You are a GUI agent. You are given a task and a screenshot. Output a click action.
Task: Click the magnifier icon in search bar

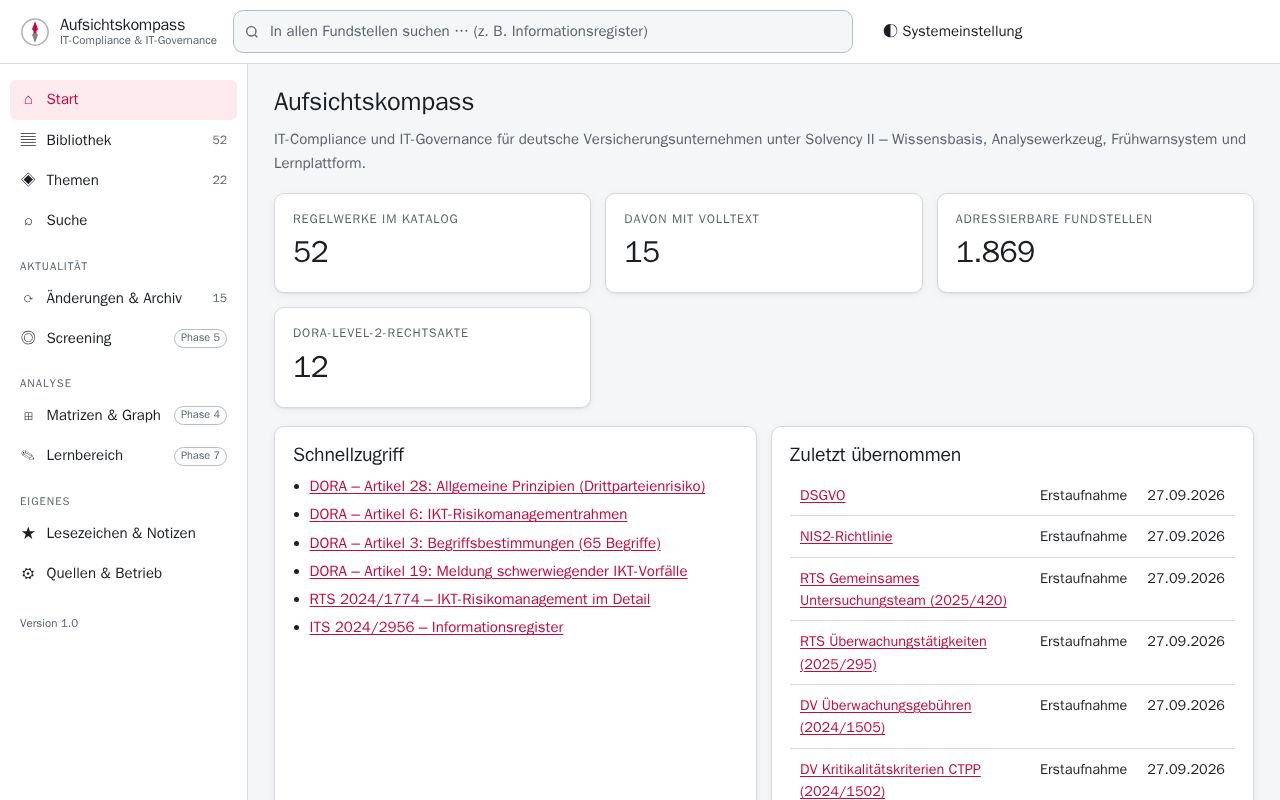tap(252, 32)
